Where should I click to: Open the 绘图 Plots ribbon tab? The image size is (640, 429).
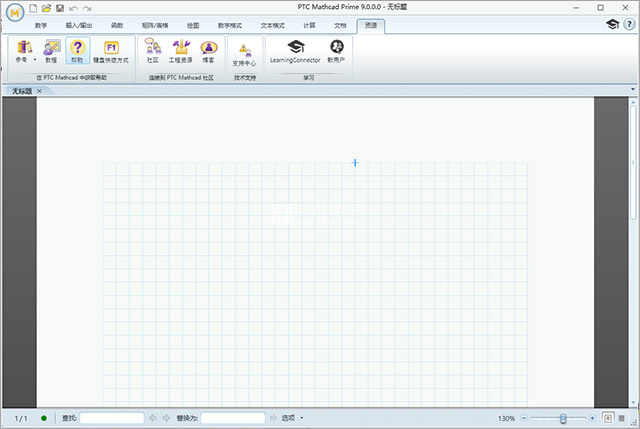193,24
